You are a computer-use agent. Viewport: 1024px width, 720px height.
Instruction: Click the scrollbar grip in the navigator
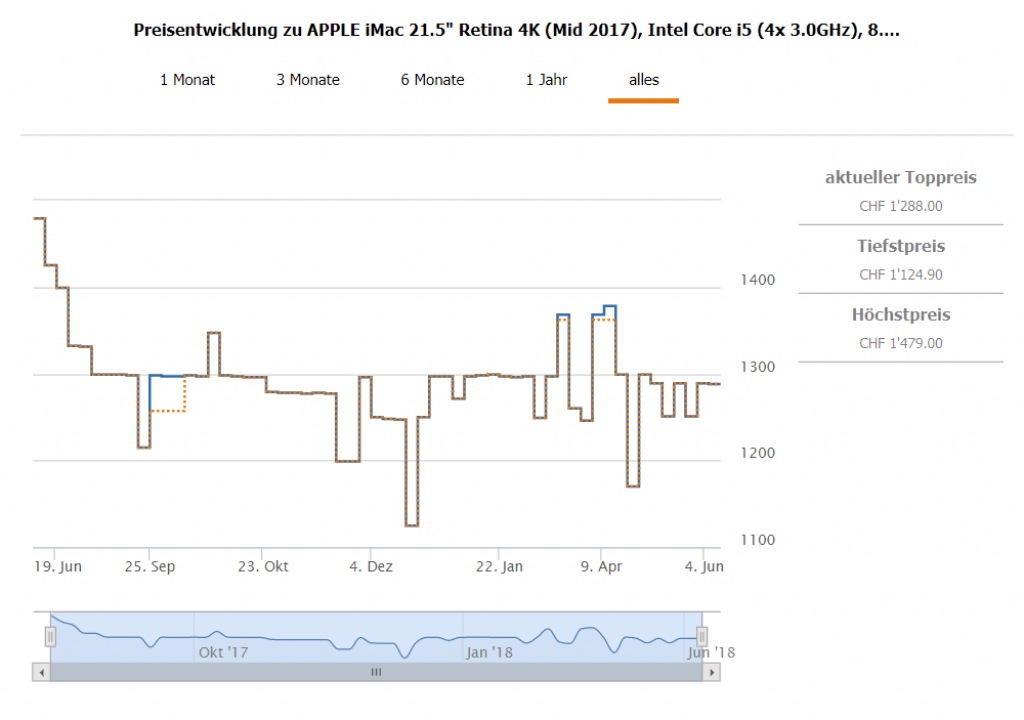pos(376,673)
